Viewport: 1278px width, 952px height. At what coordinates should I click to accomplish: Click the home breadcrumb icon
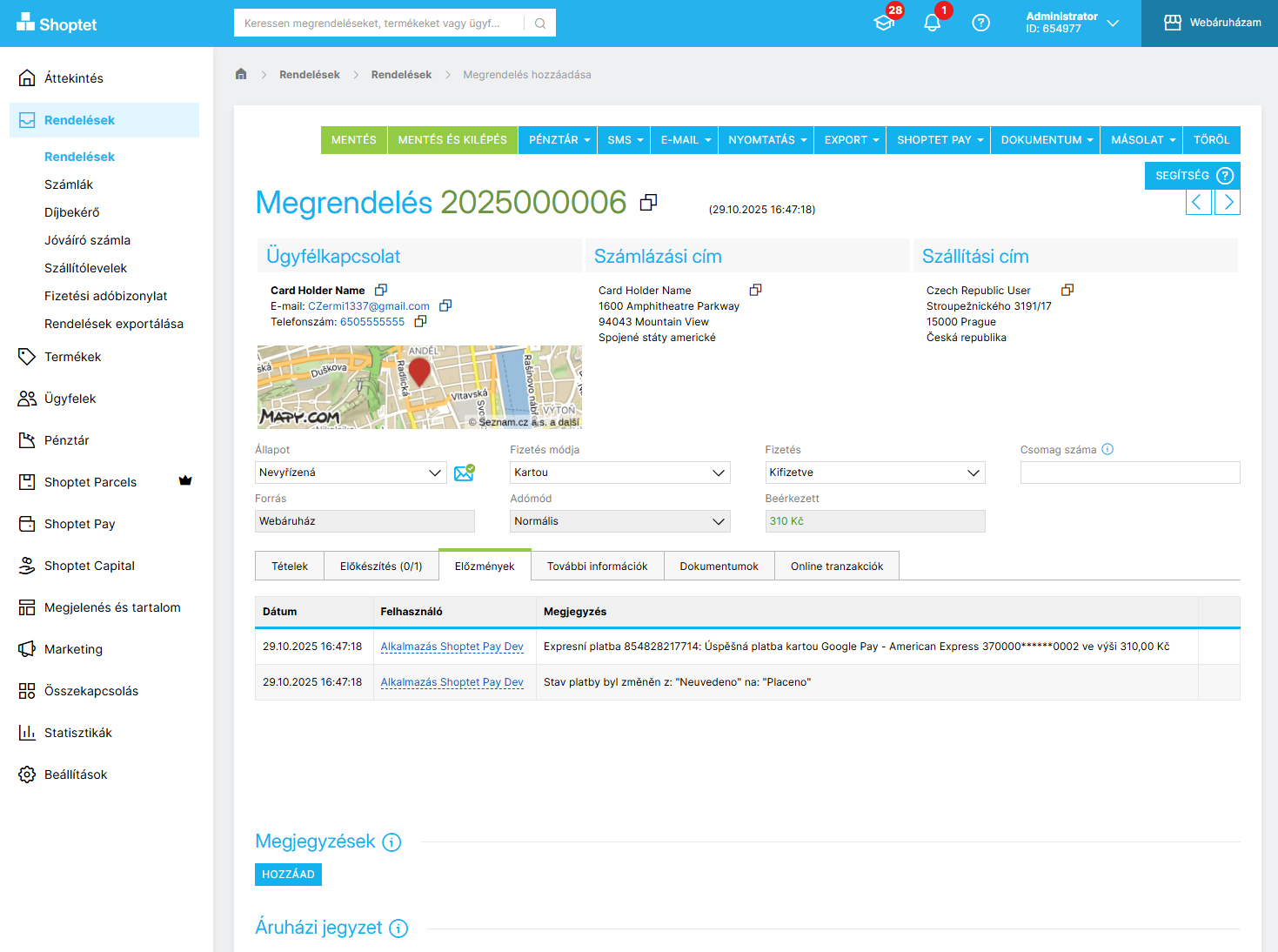[x=241, y=74]
